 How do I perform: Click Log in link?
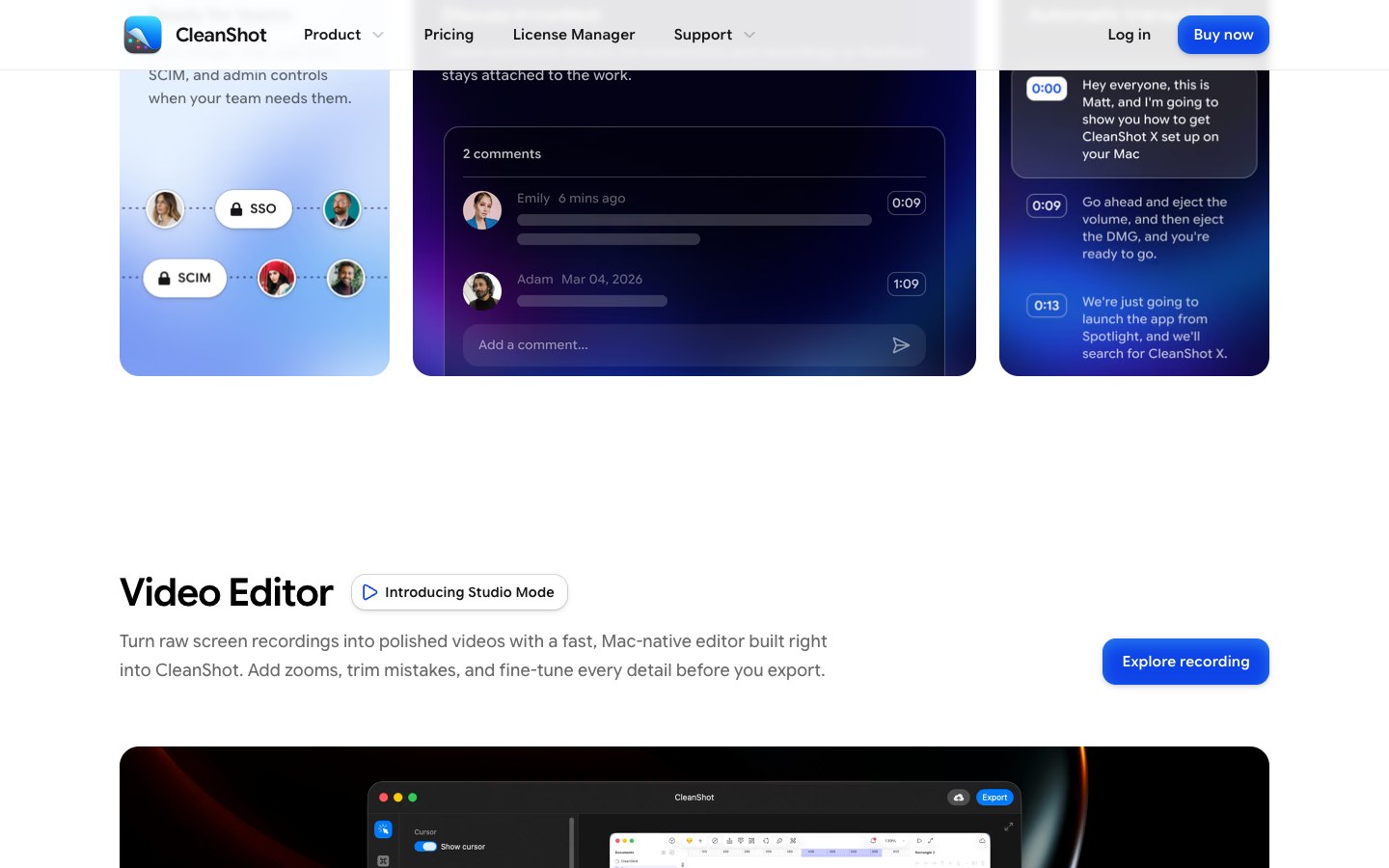point(1129,35)
